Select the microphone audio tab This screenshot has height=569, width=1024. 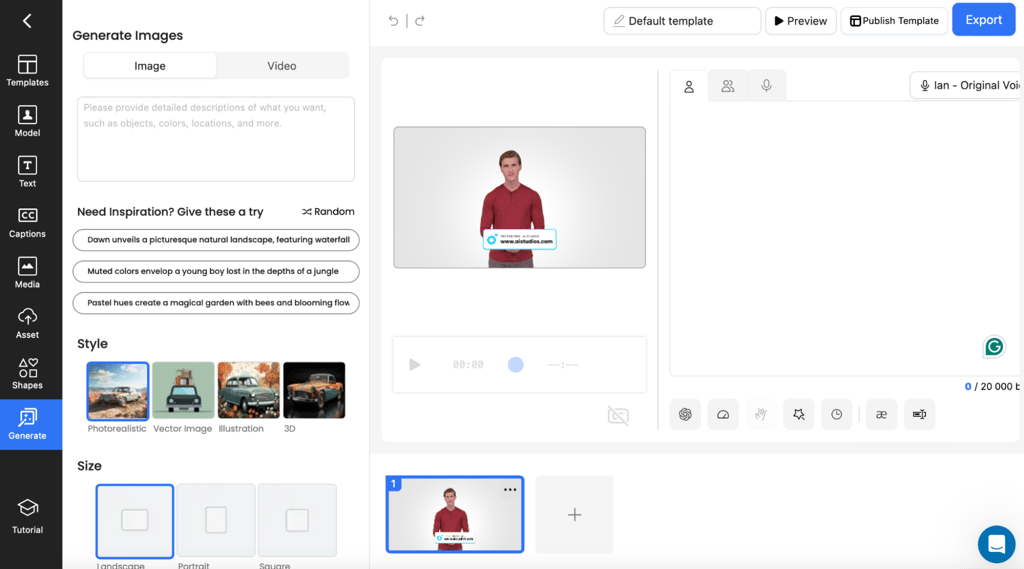(766, 86)
